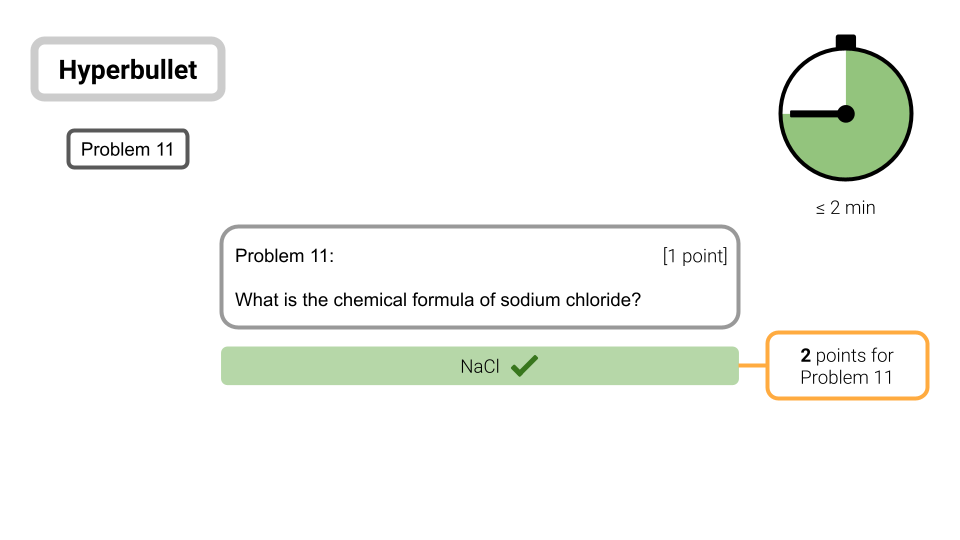Click the stopwatch's top button knob
The width and height of the screenshot is (960, 540).
coord(846,42)
